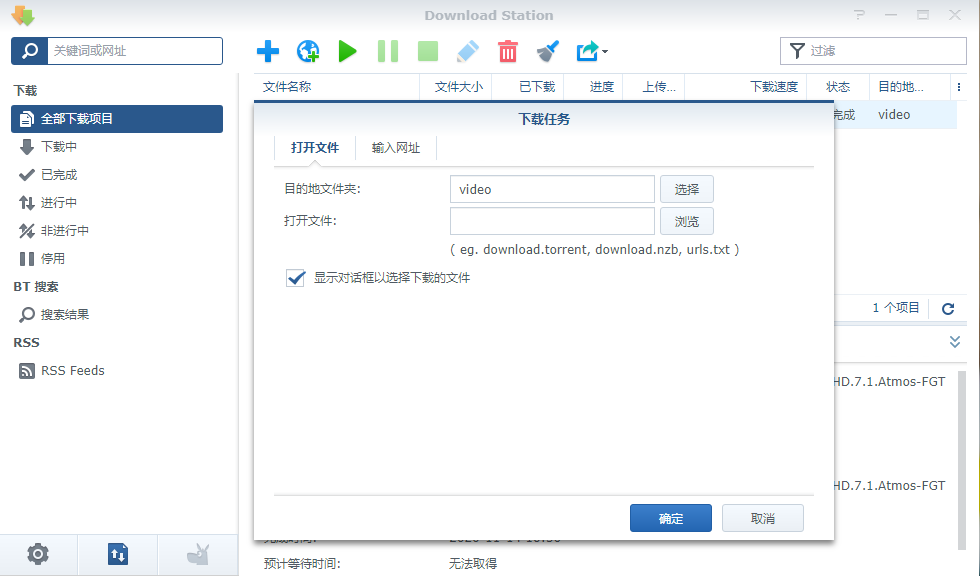Click the broom clear finished tasks icon

click(x=548, y=51)
